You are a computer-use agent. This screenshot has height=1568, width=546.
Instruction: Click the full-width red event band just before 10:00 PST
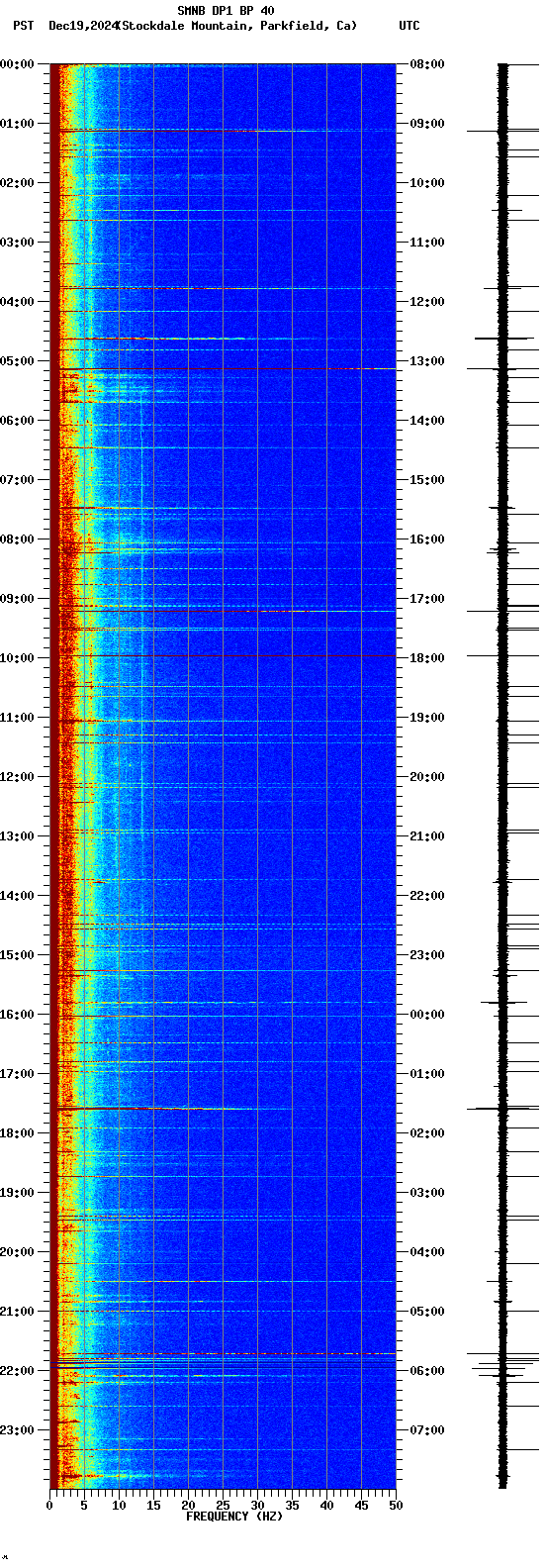tap(223, 655)
